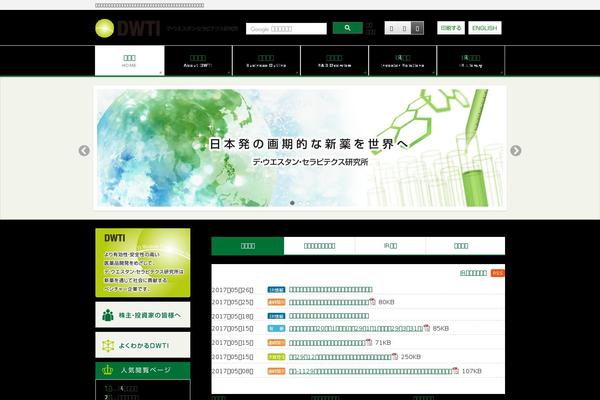Click the Google custom search input field
Screen dimensions: 600x400
click(286, 29)
